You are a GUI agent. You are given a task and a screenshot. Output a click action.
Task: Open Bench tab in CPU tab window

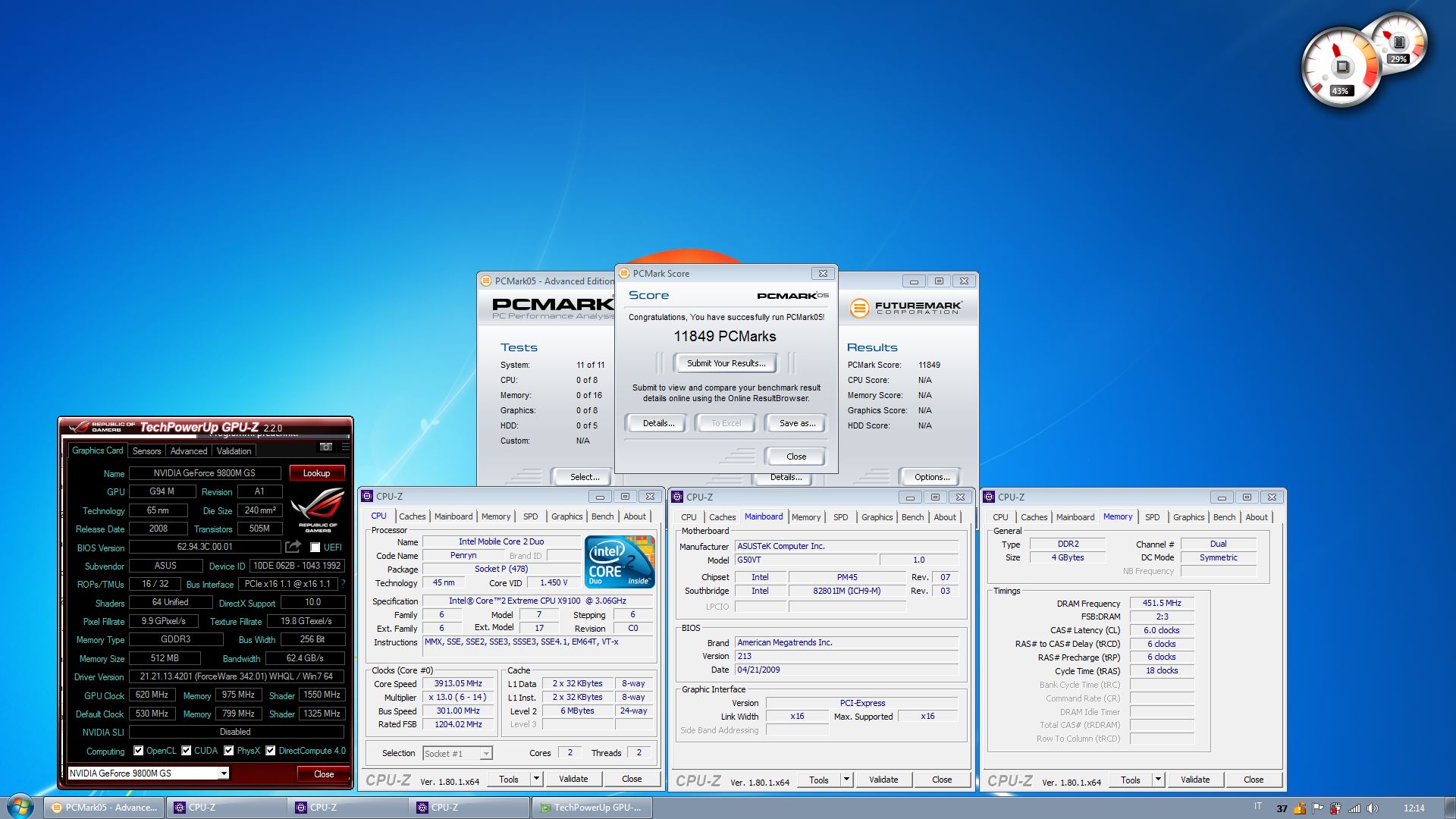(x=602, y=516)
